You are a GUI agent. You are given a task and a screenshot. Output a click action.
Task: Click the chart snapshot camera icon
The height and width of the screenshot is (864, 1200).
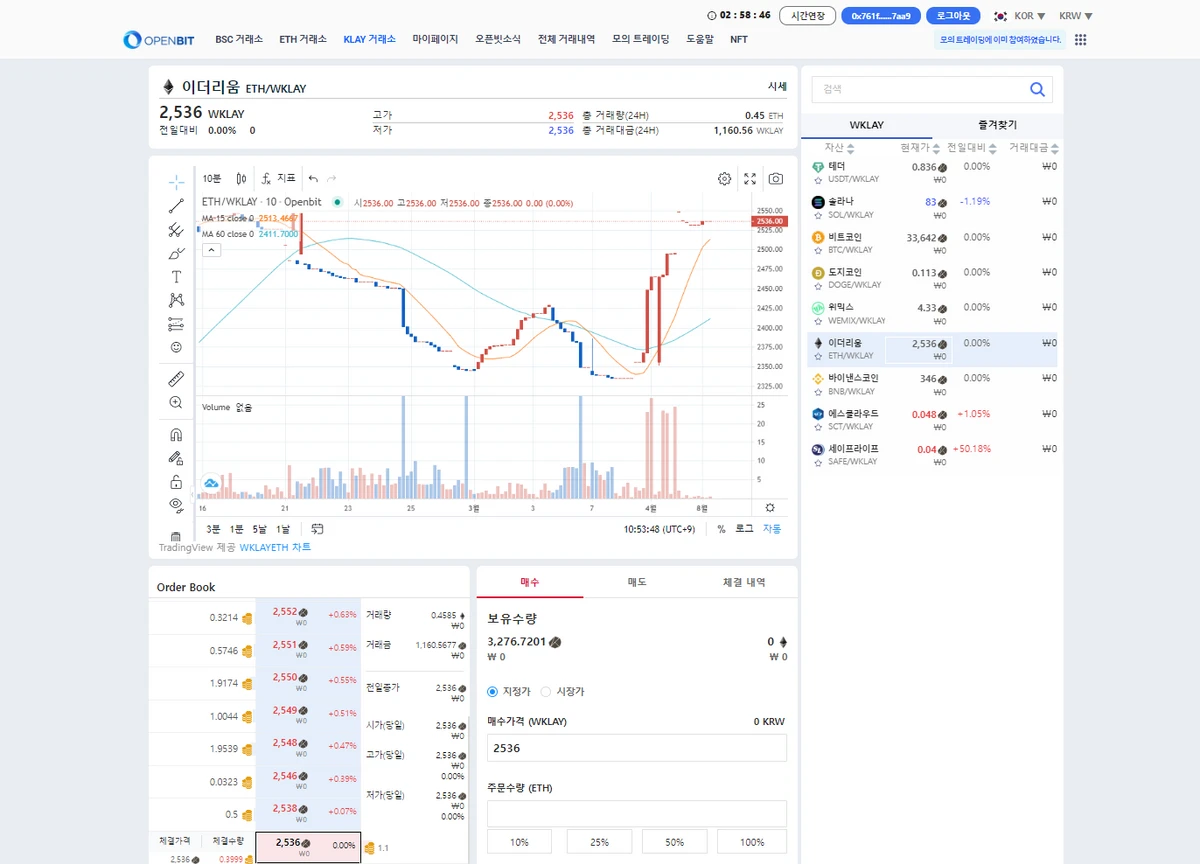[776, 179]
